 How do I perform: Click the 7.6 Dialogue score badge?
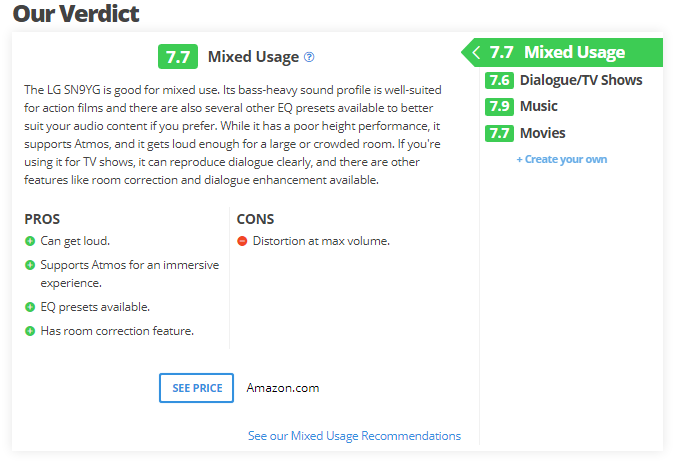click(x=499, y=81)
